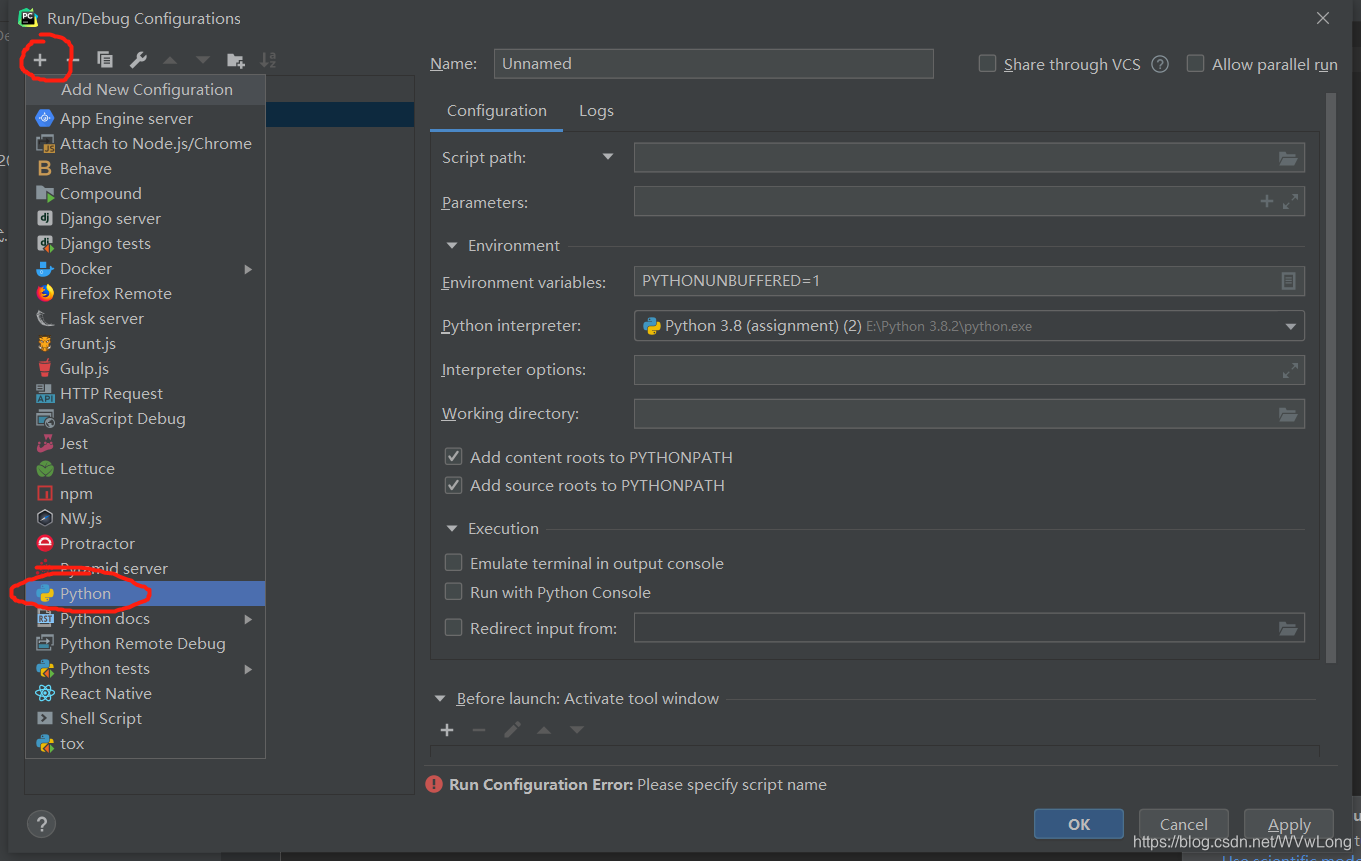The width and height of the screenshot is (1361, 861).
Task: Click the plus icon in the Parameters field
Action: (1266, 201)
